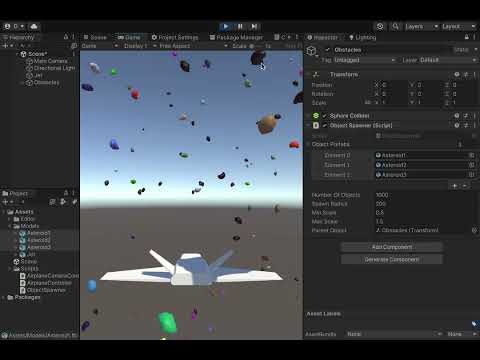Expand the Packages folder in Project
This screenshot has height=360, width=480.
click(4, 297)
